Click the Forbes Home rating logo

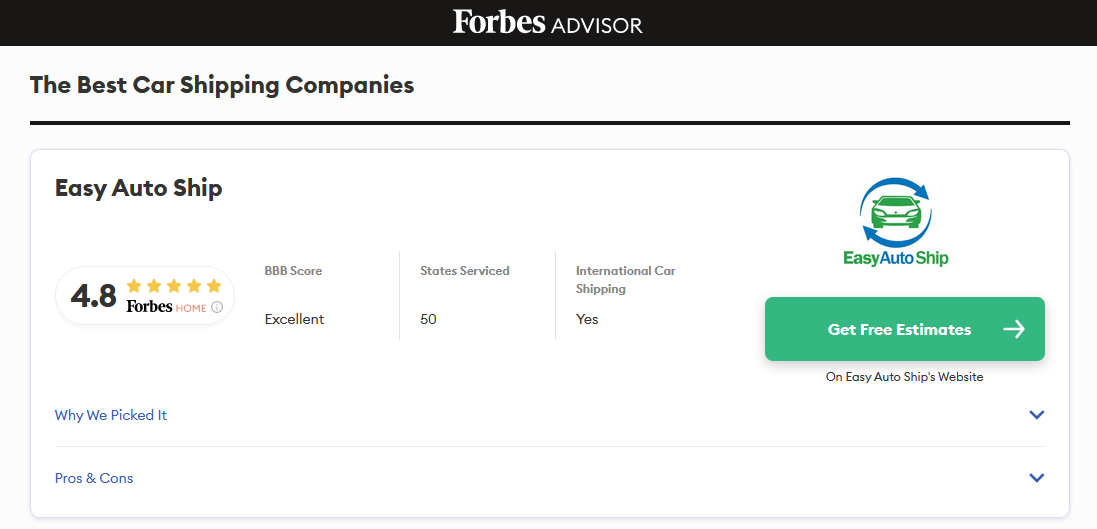[166, 307]
